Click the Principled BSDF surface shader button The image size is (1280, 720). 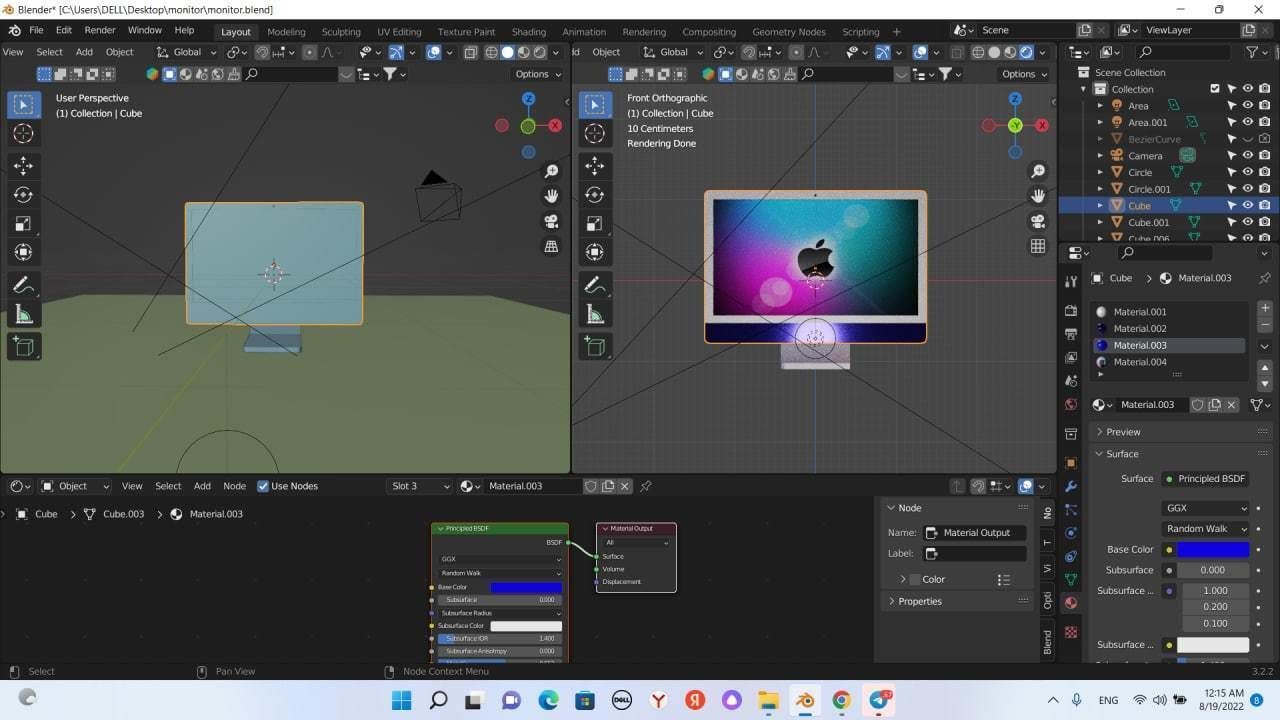tap(1204, 479)
